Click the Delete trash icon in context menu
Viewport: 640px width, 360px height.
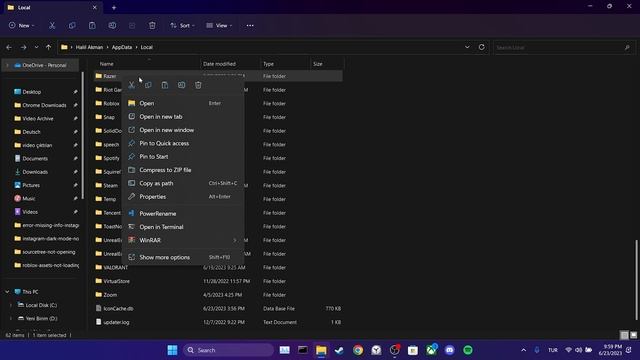tap(198, 85)
